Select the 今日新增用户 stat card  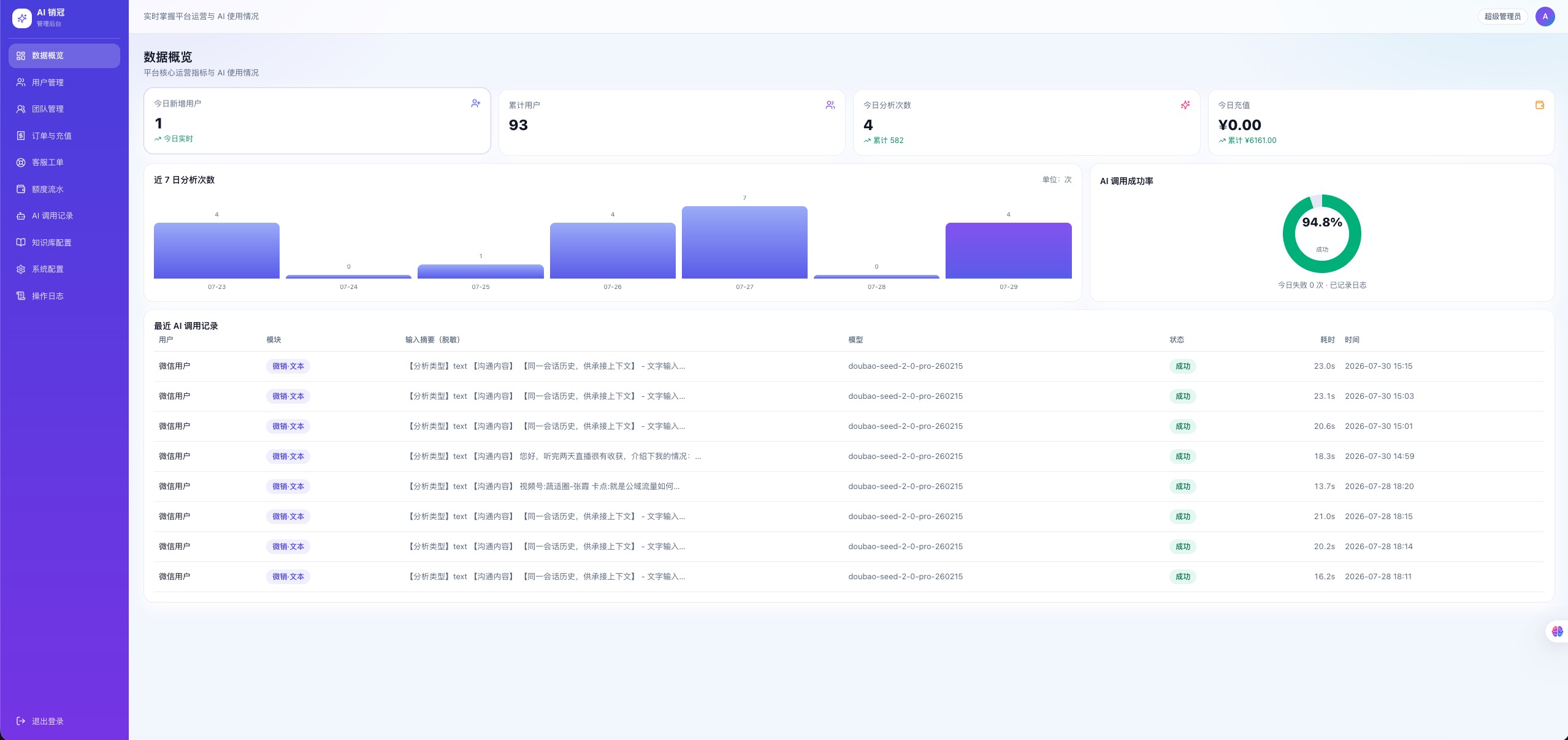317,121
